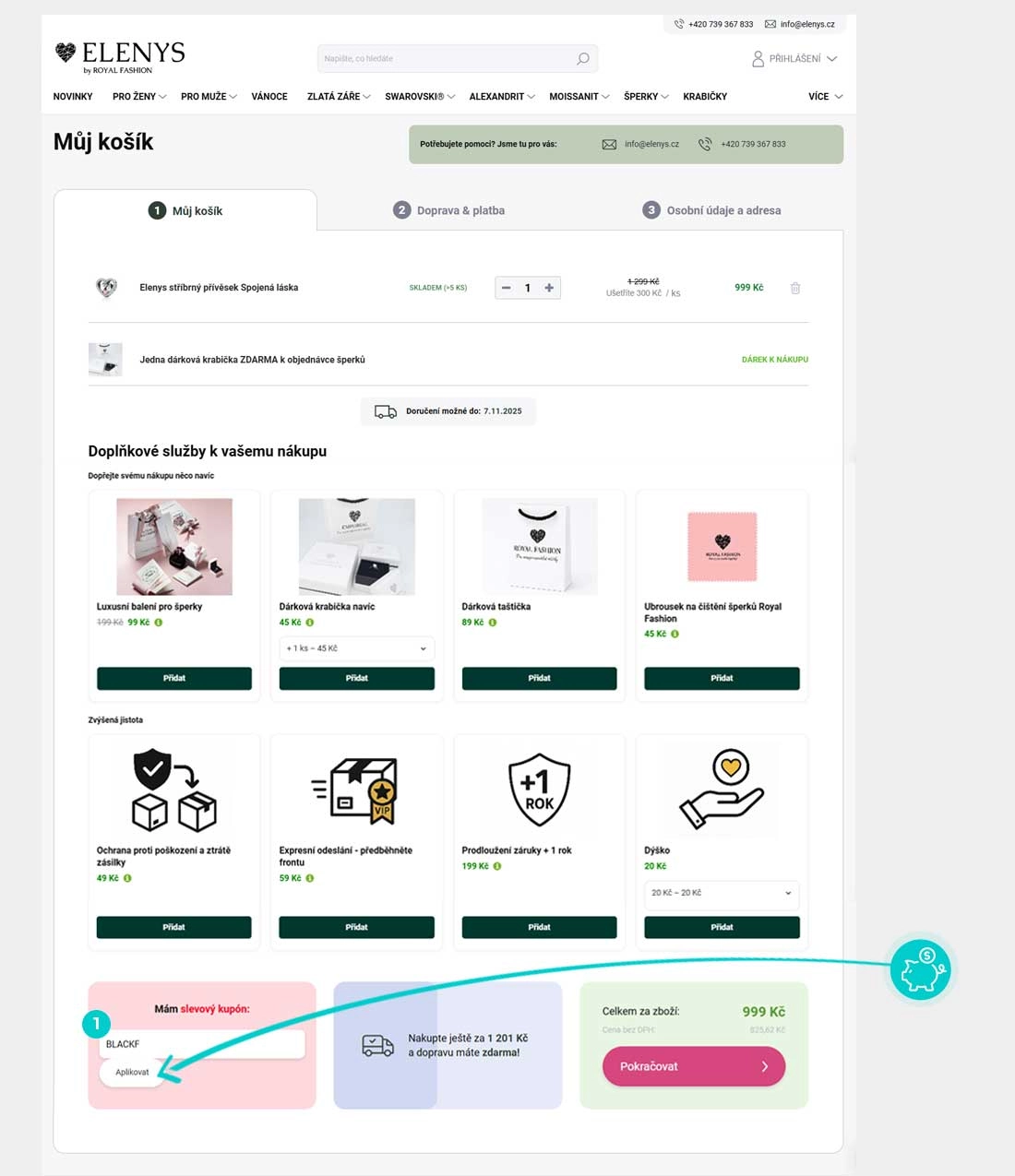Increase pendant quantity with the plus button
The width and height of the screenshot is (1015, 1176).
coord(549,288)
